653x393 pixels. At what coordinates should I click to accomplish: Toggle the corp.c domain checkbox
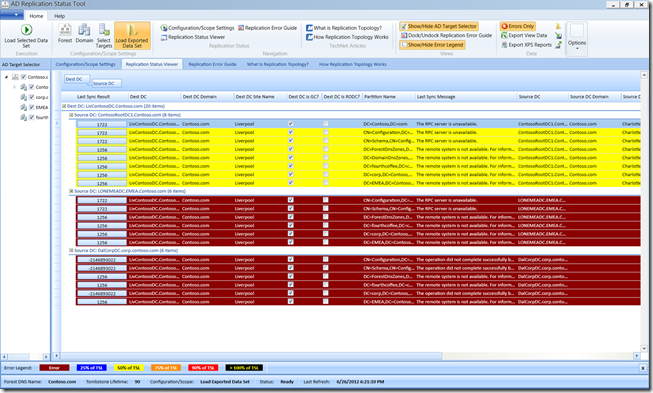pyautogui.click(x=32, y=97)
